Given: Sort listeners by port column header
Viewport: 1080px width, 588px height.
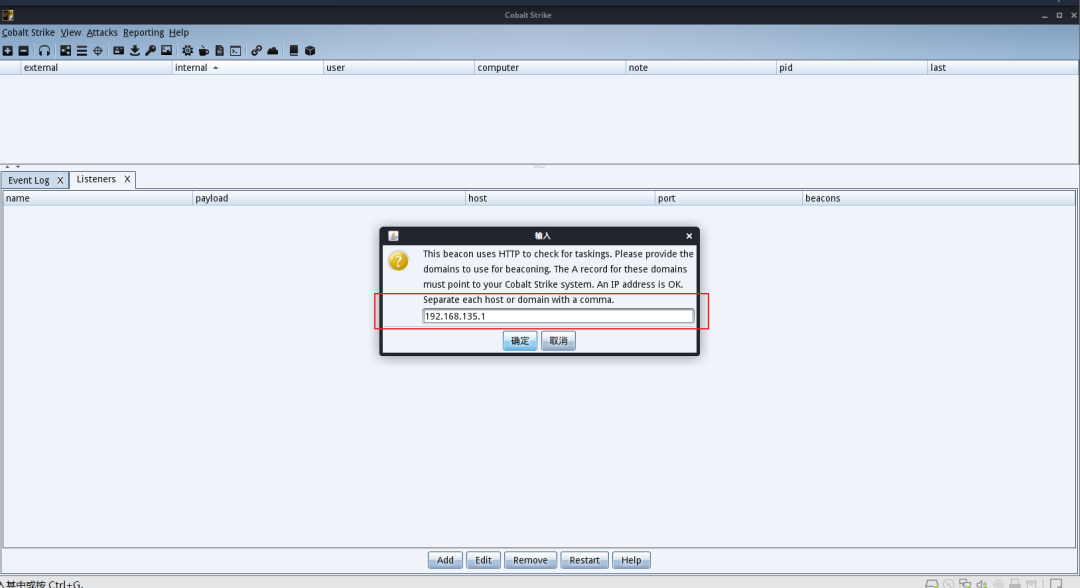Looking at the screenshot, I should (729, 198).
